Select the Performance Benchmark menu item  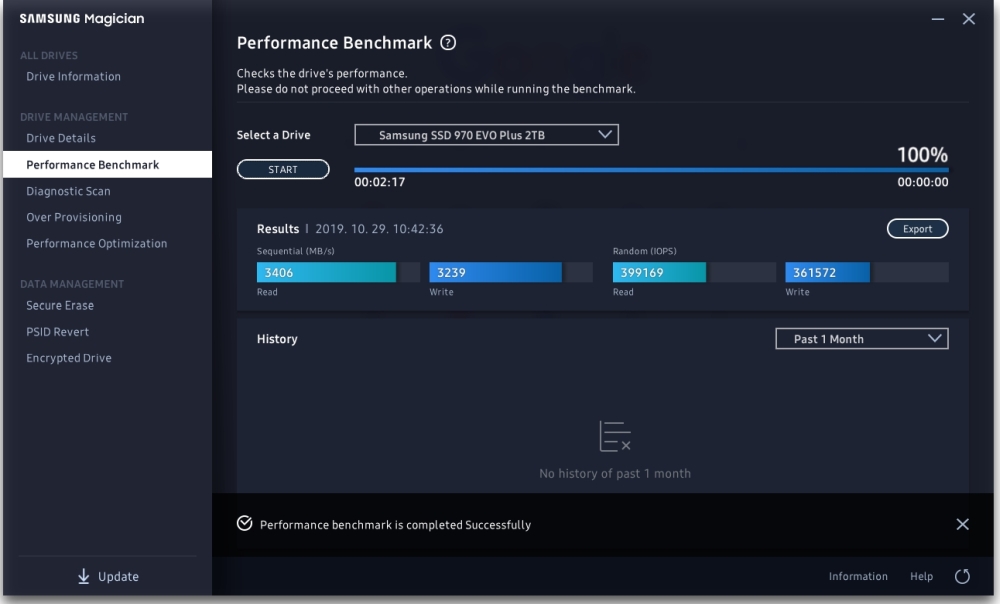click(x=108, y=165)
